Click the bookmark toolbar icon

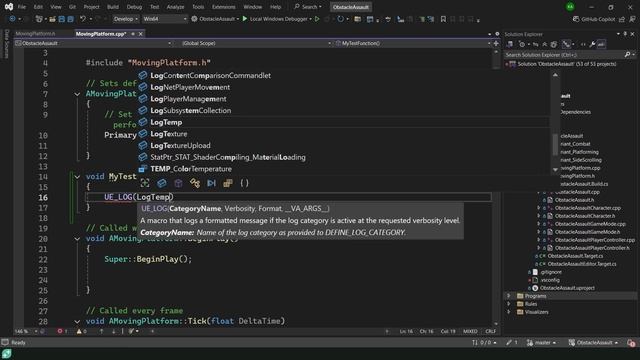[x=443, y=19]
